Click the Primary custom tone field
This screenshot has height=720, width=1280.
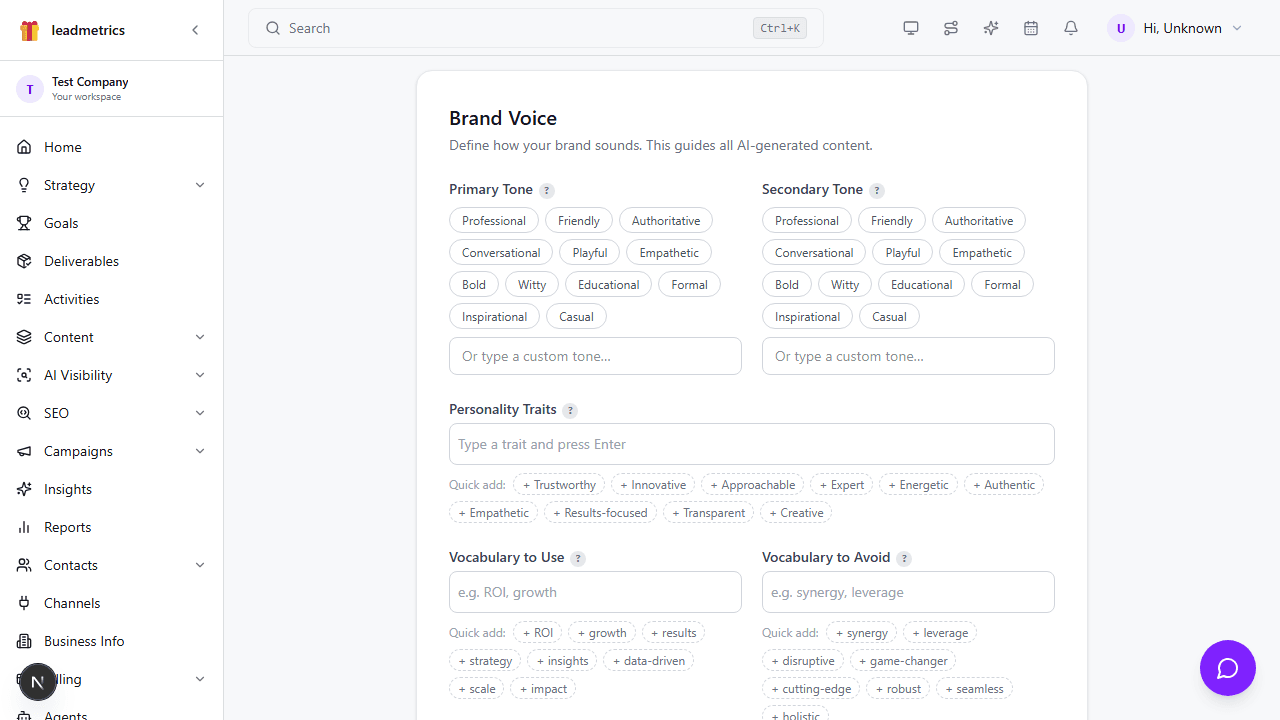(595, 356)
